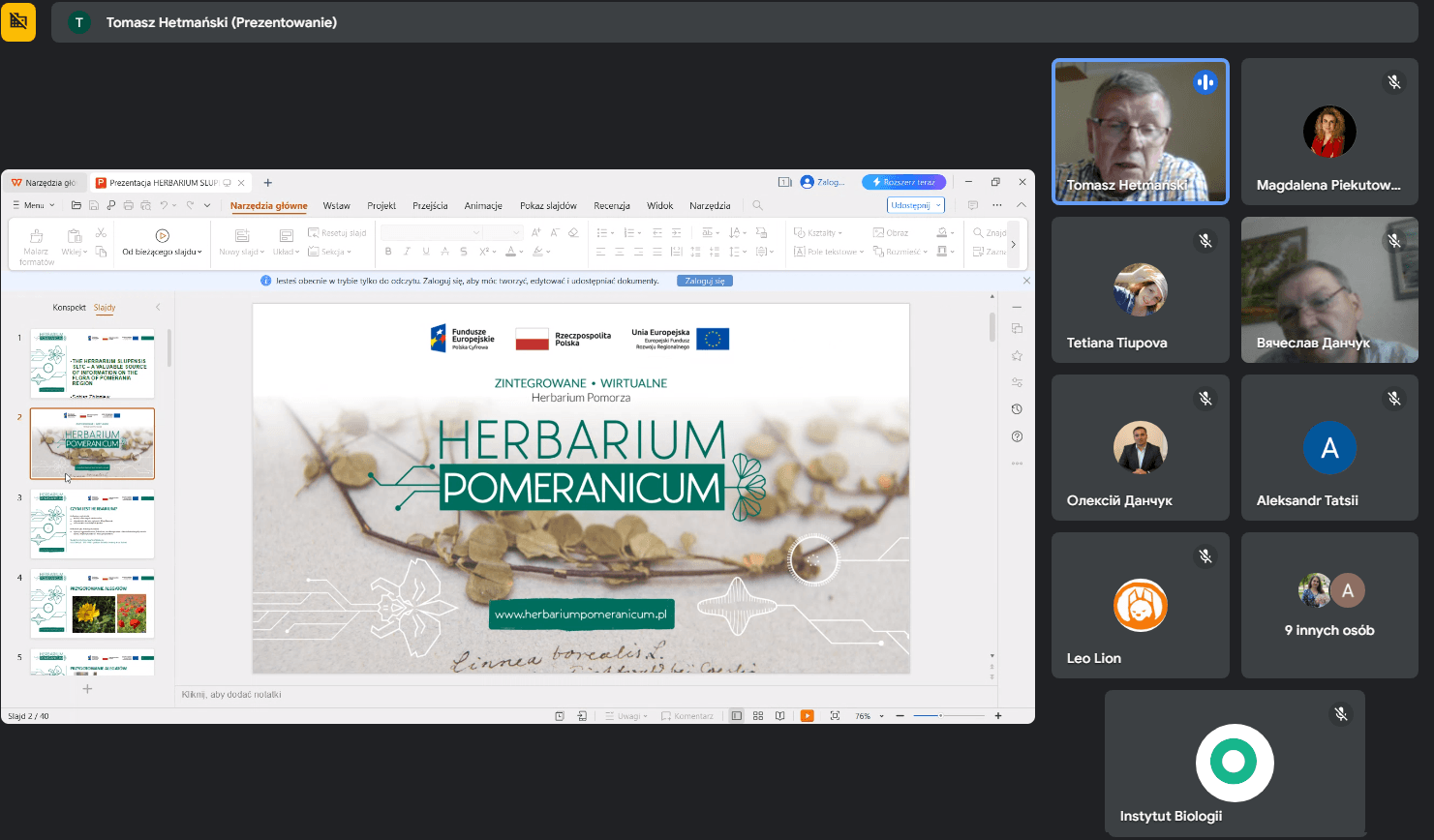The image size is (1434, 840).
Task: Click the notes field Kliknij, aby dodać notatki
Action: tap(586, 695)
